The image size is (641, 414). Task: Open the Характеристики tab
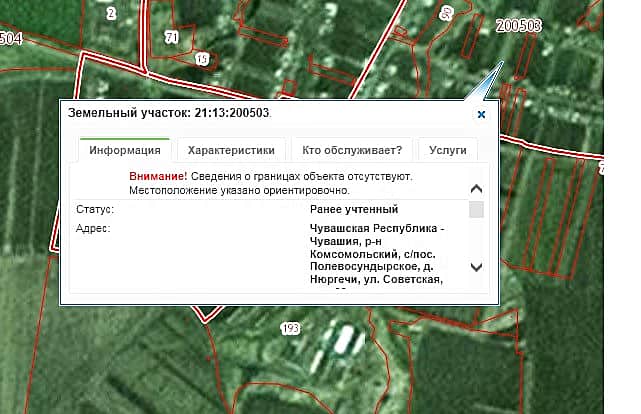tap(231, 150)
